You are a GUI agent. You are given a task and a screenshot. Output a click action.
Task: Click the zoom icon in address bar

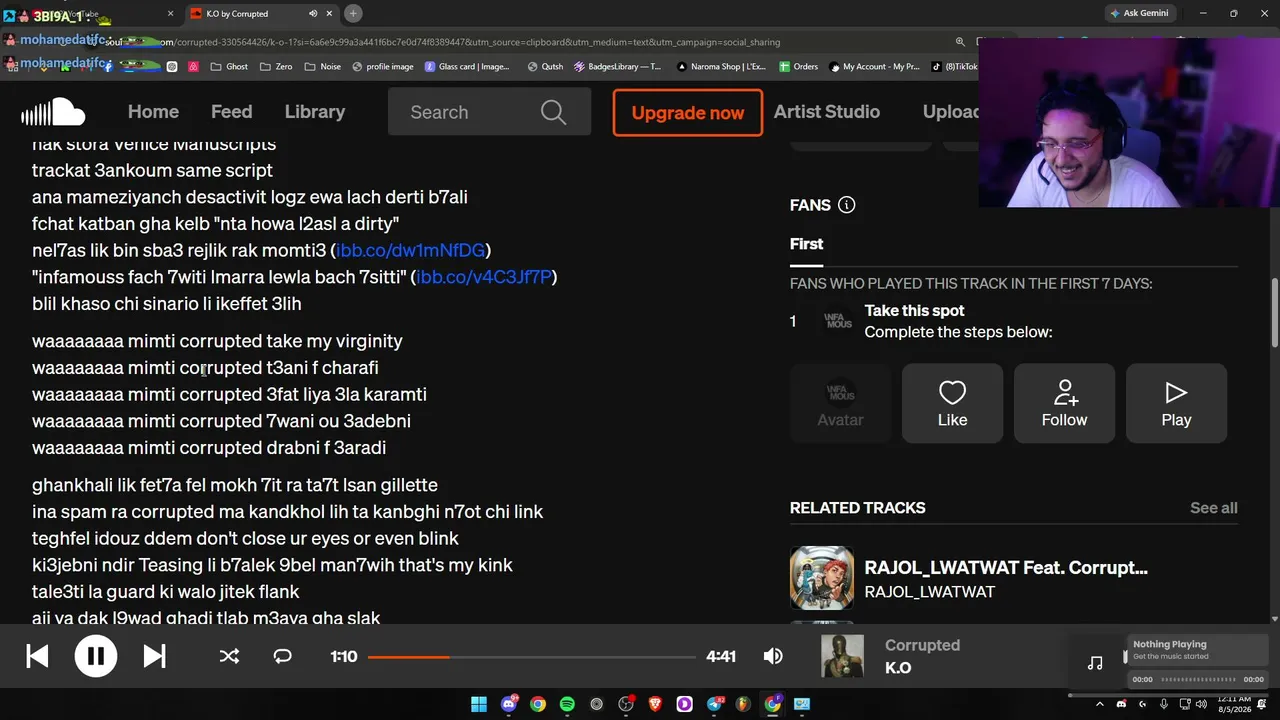click(960, 42)
